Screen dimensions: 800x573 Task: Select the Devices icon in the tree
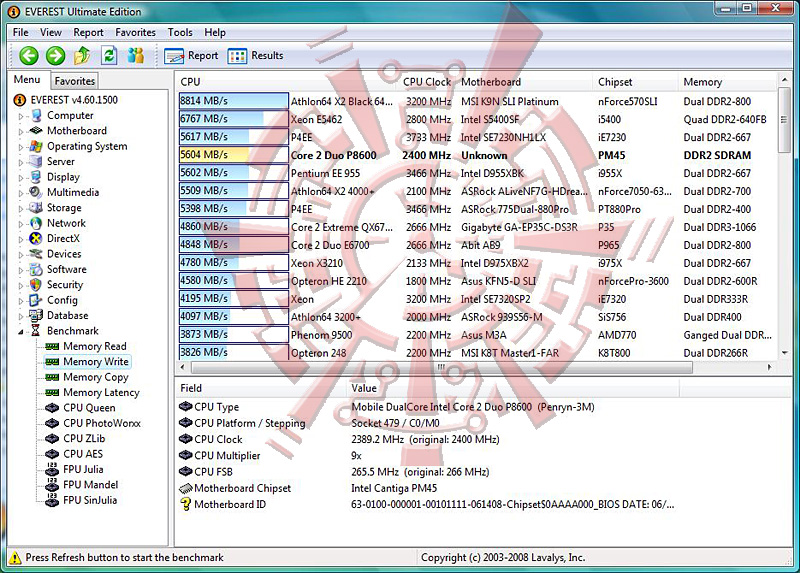click(x=36, y=254)
